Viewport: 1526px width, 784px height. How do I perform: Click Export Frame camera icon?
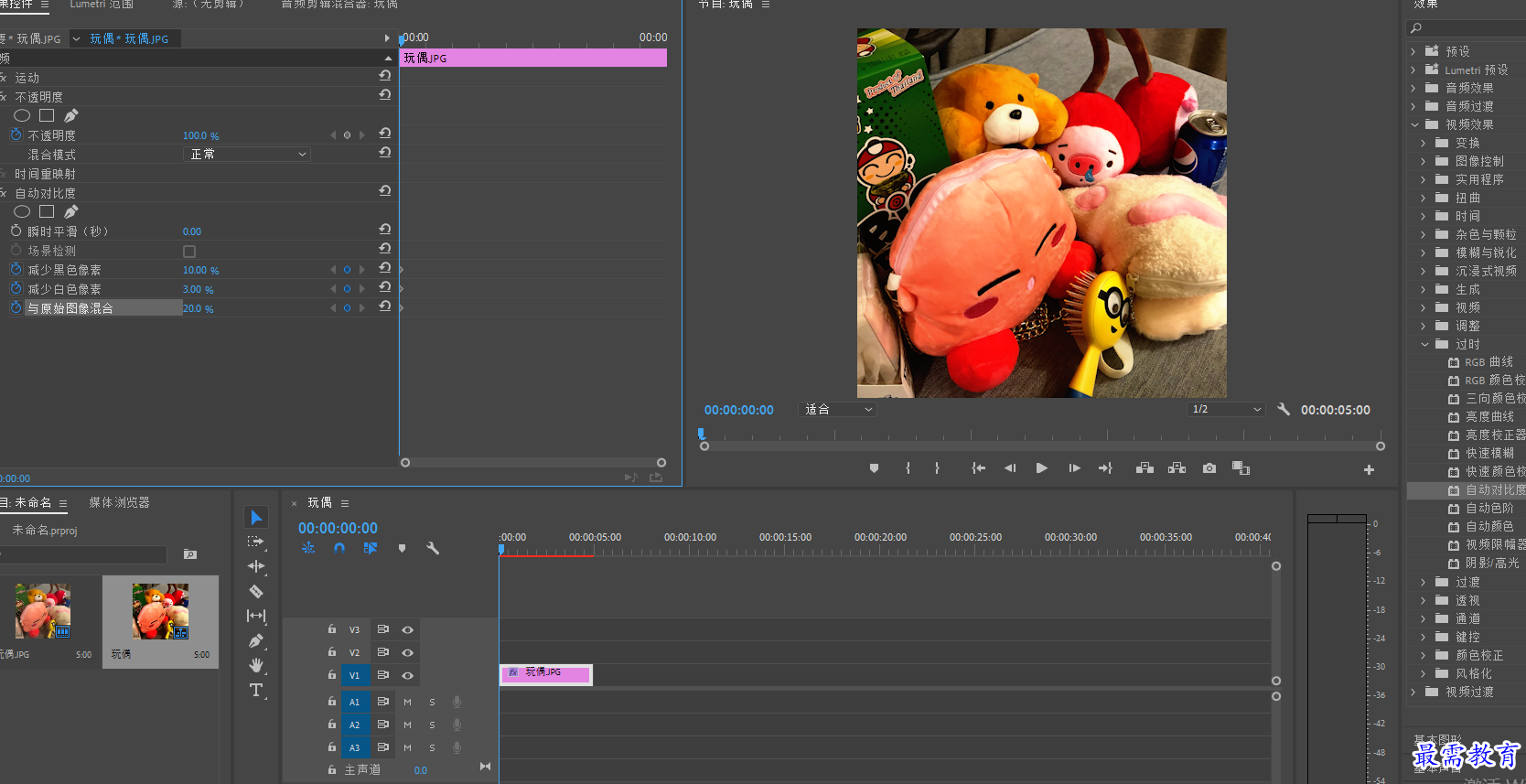coord(1209,468)
